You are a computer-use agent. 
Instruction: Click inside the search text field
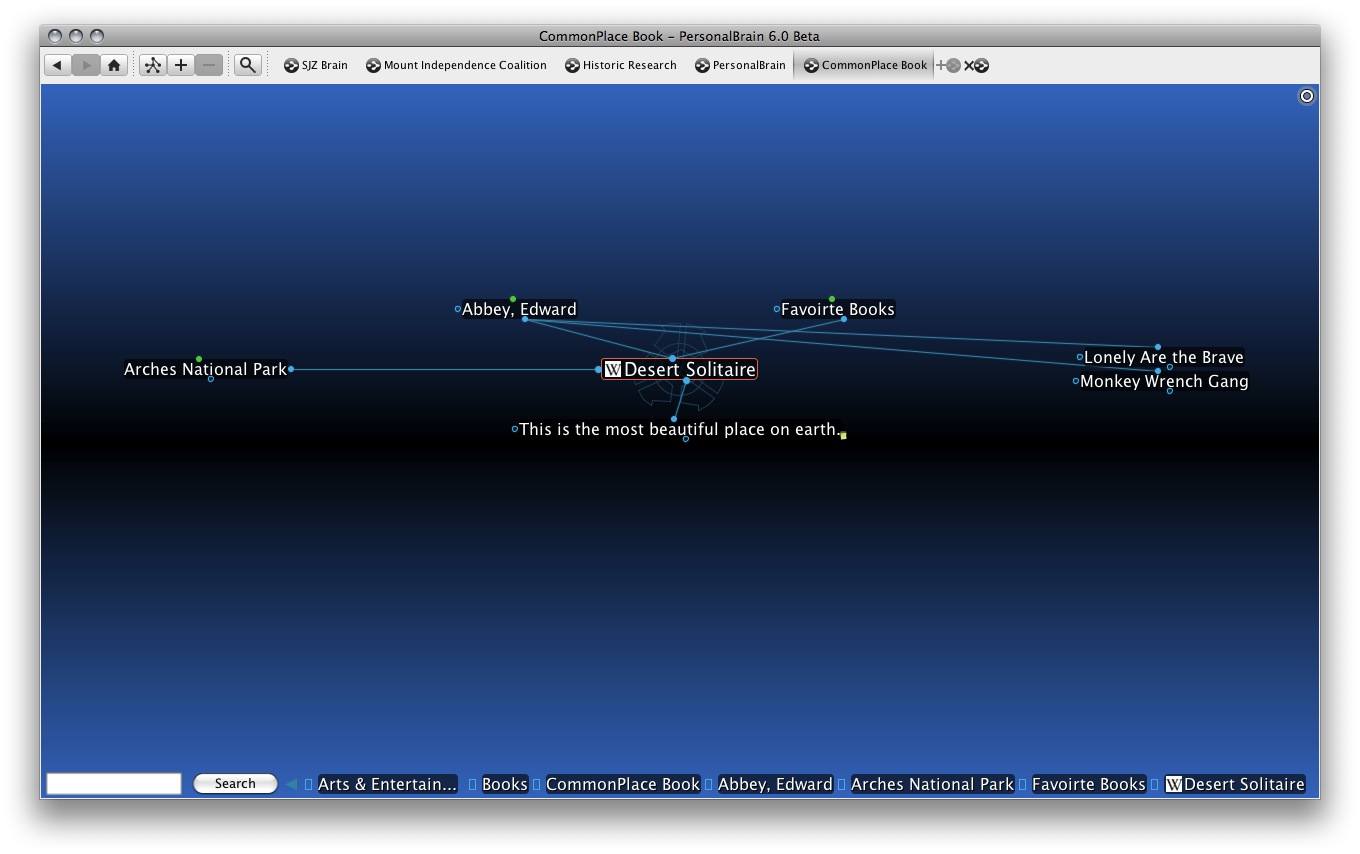(x=114, y=784)
